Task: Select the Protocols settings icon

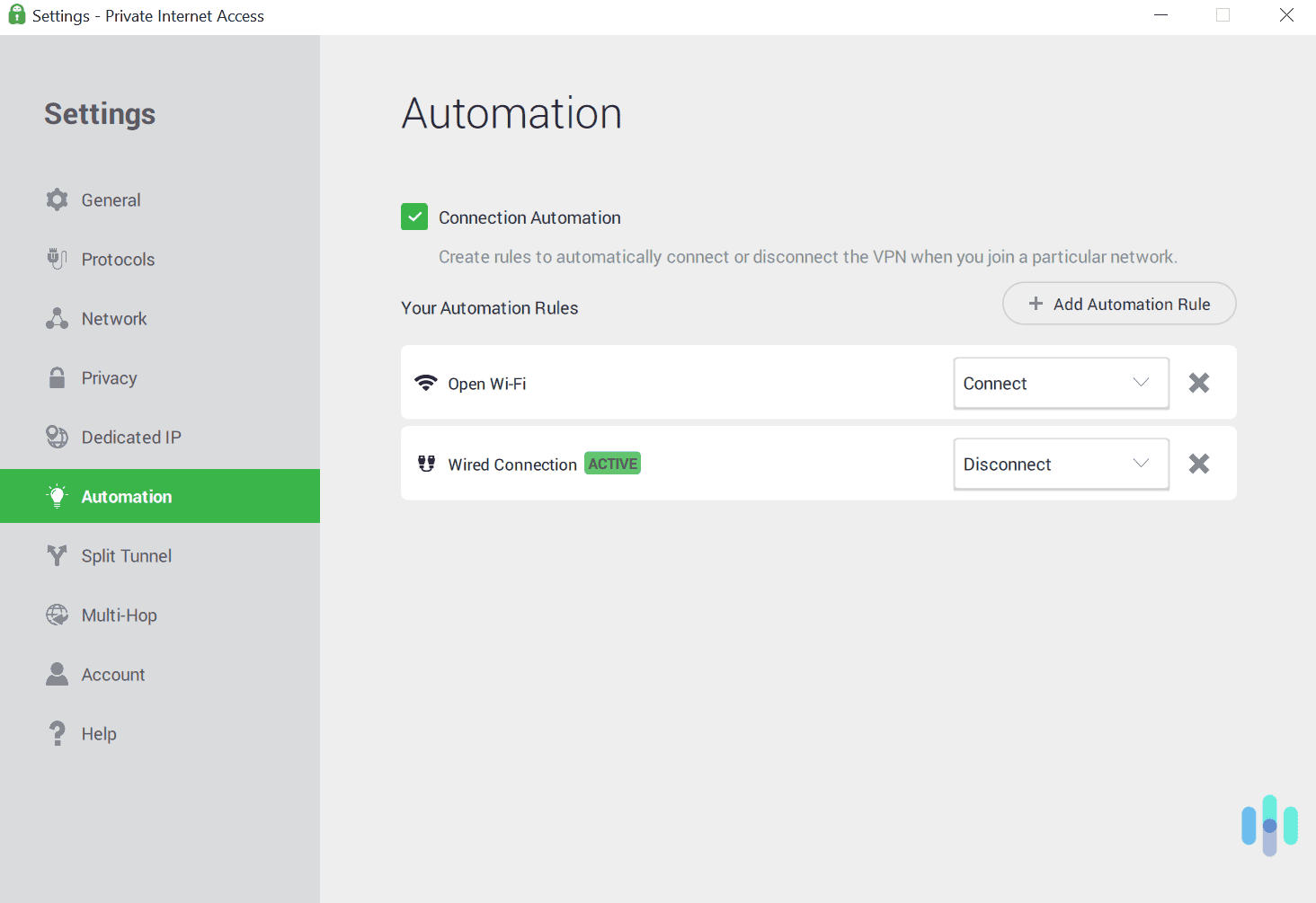Action: click(x=57, y=259)
